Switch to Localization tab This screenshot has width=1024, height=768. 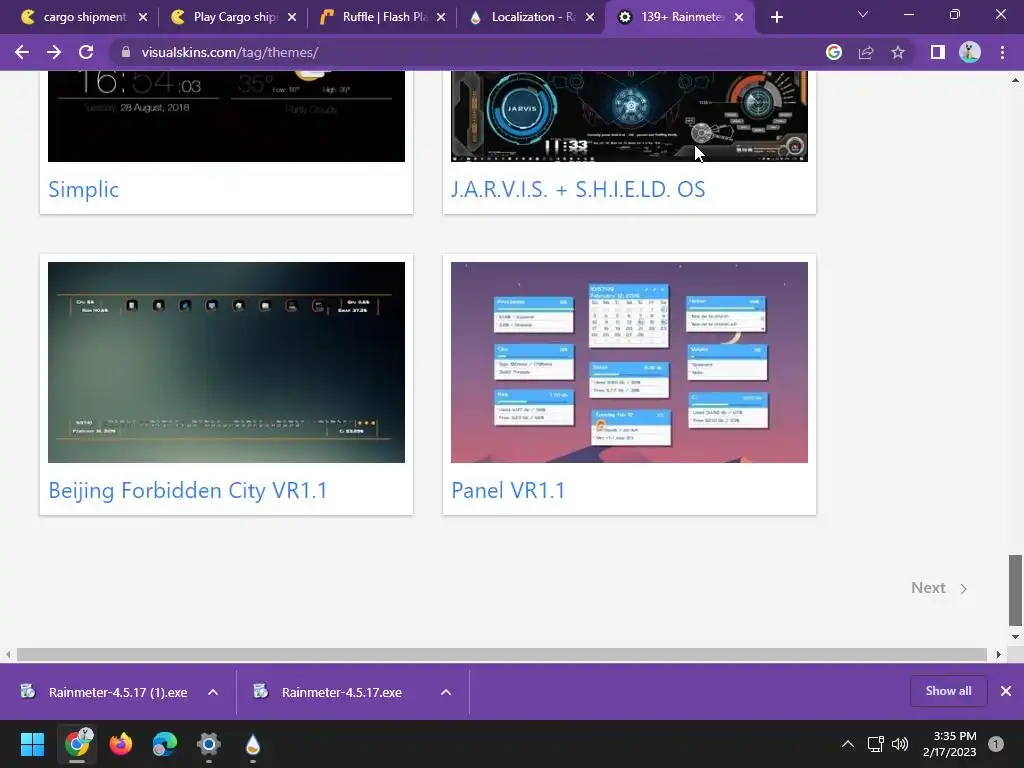(x=532, y=17)
